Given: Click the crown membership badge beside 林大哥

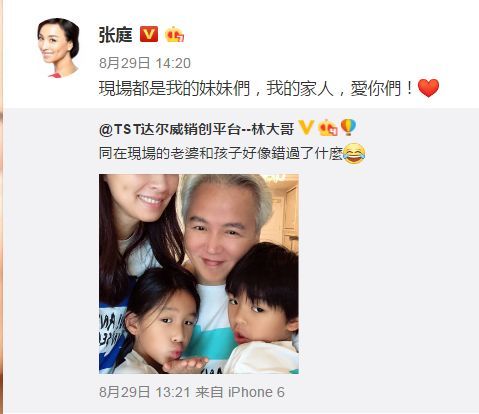Looking at the screenshot, I should click(328, 128).
